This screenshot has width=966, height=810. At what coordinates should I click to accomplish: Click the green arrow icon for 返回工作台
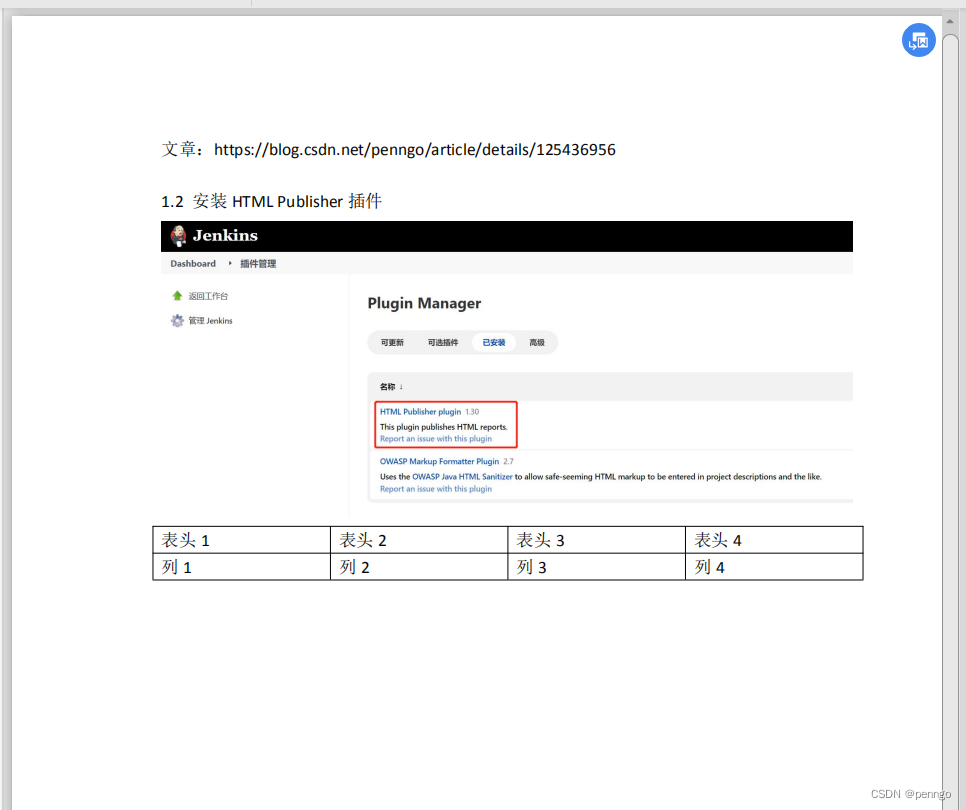177,296
